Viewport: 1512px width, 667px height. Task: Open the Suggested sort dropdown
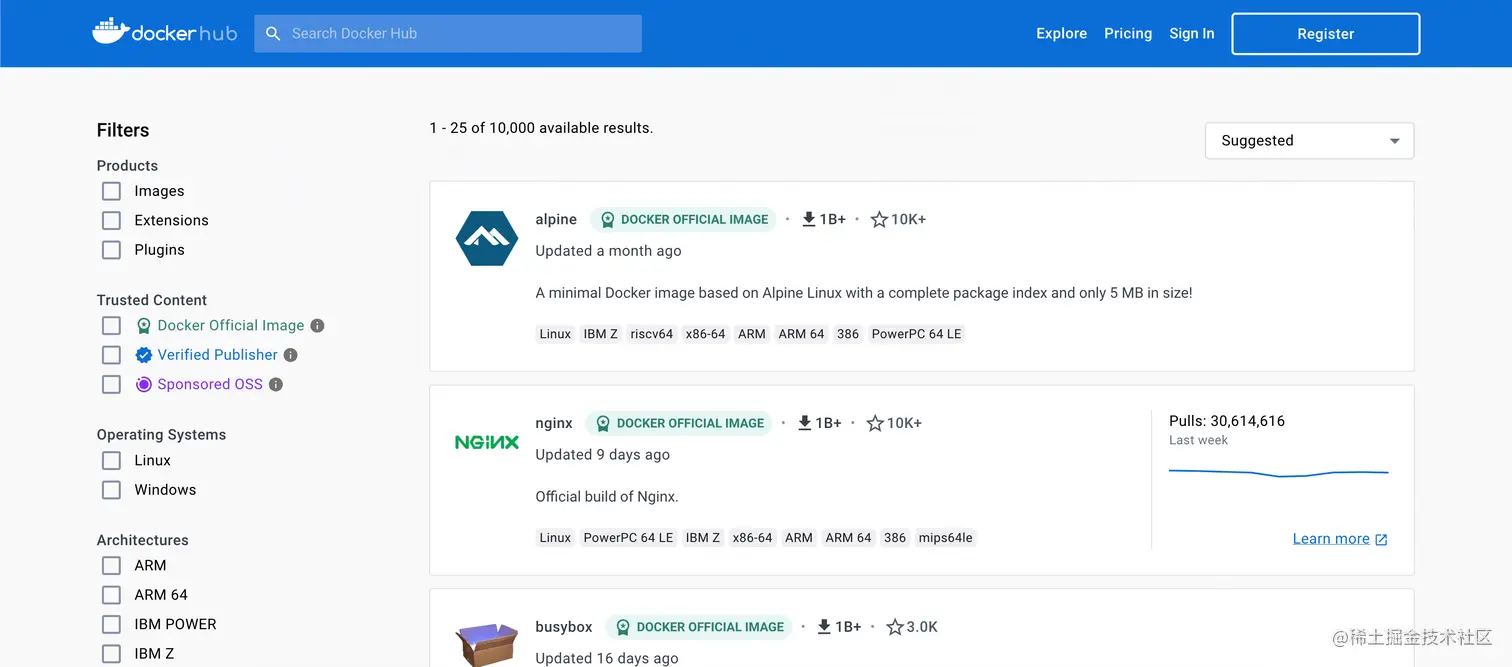[x=1309, y=141]
